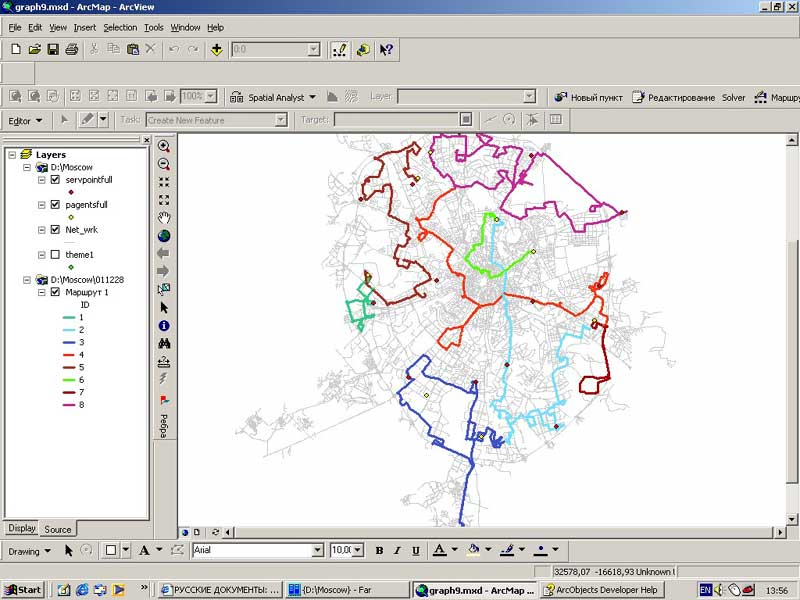Open the Insert menu
The width and height of the screenshot is (800, 600).
[x=85, y=28]
